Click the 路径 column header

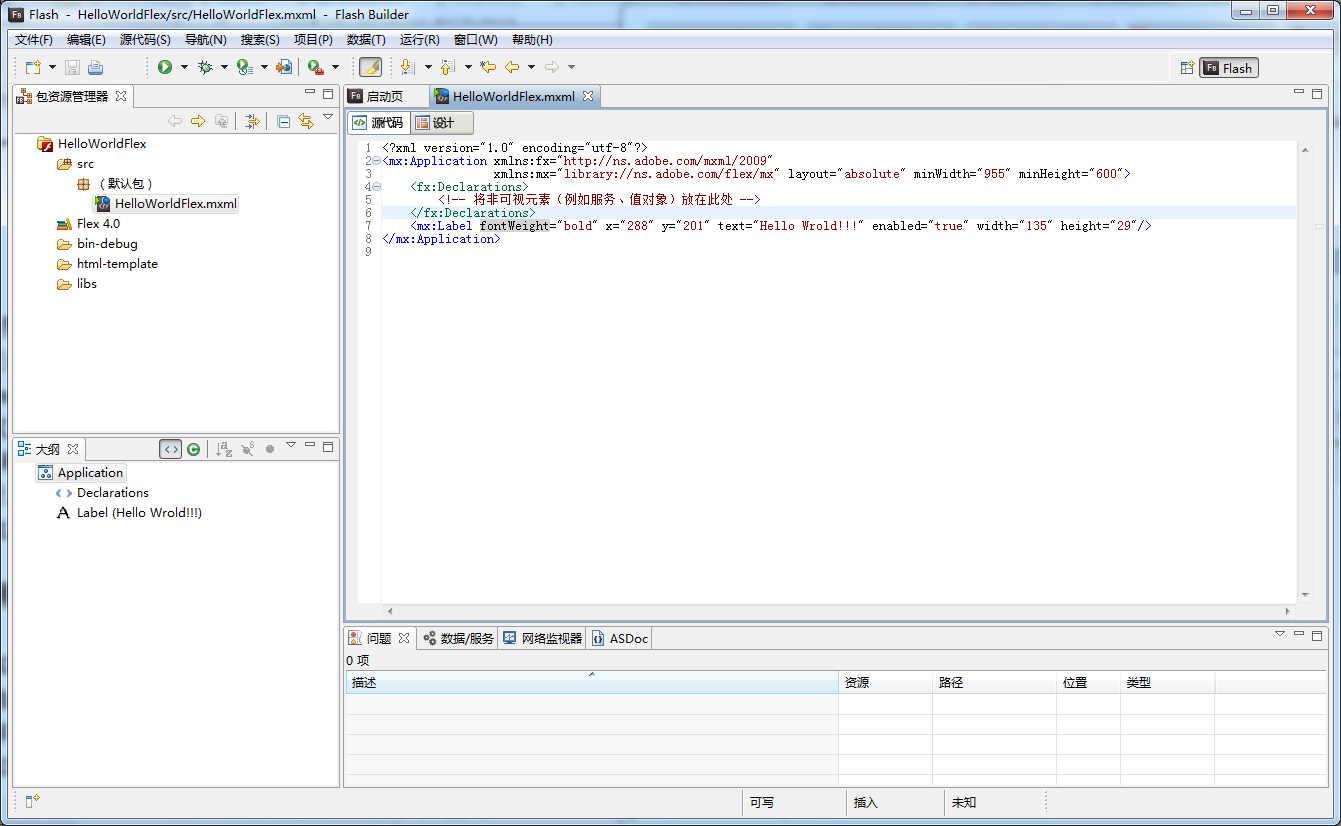click(994, 682)
